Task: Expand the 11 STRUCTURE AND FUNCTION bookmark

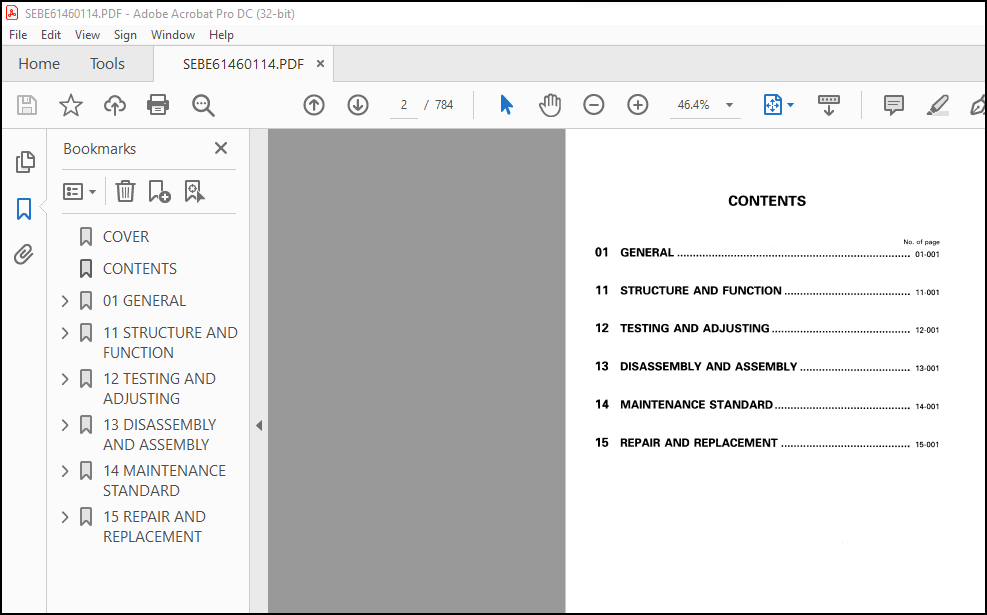Action: [x=65, y=332]
